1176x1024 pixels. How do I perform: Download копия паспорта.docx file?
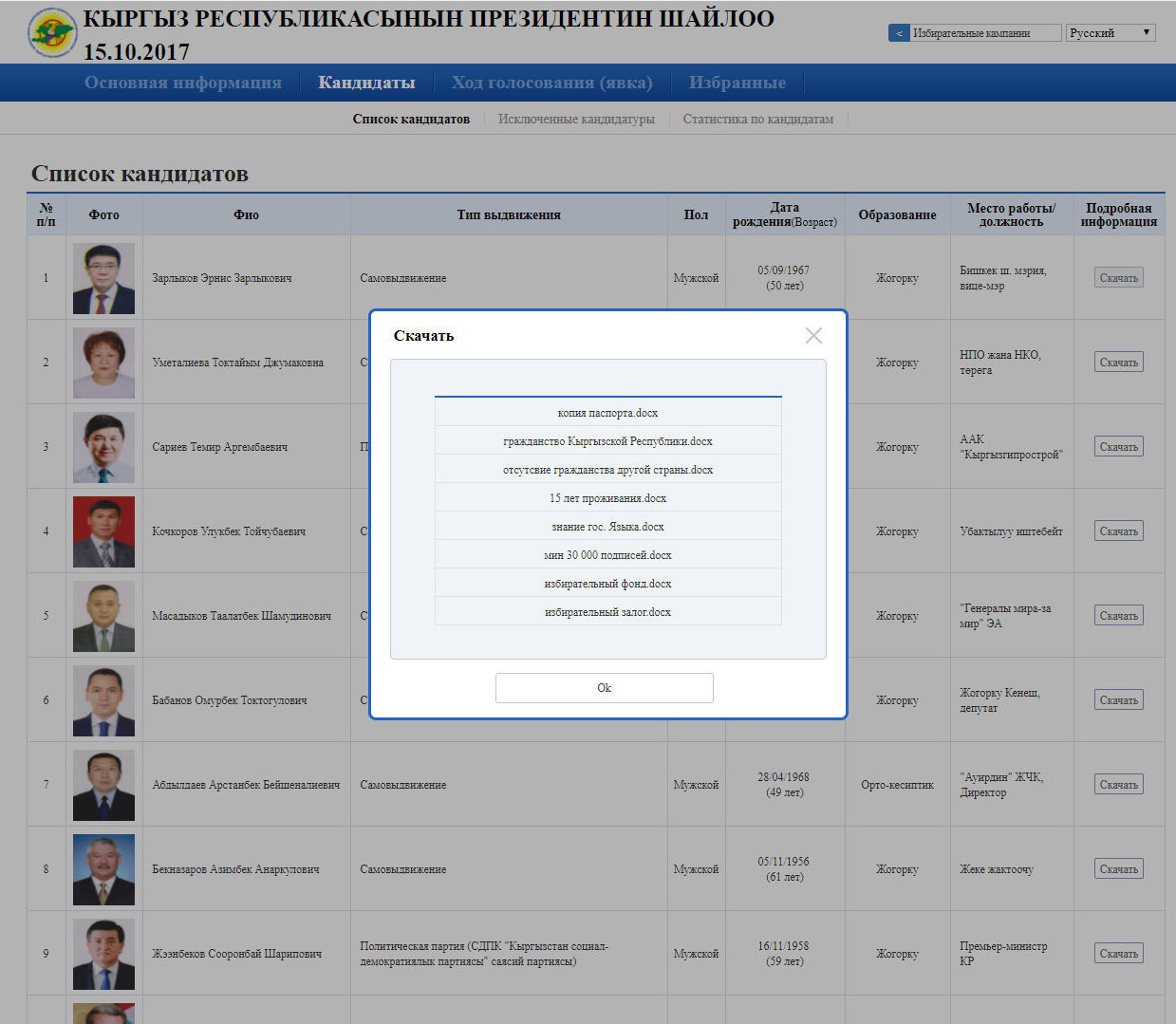pyautogui.click(x=607, y=413)
